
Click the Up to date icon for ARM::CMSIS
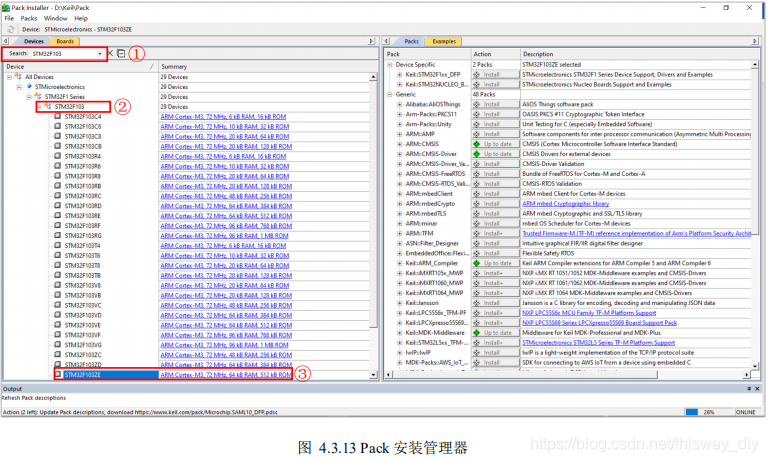[476, 144]
